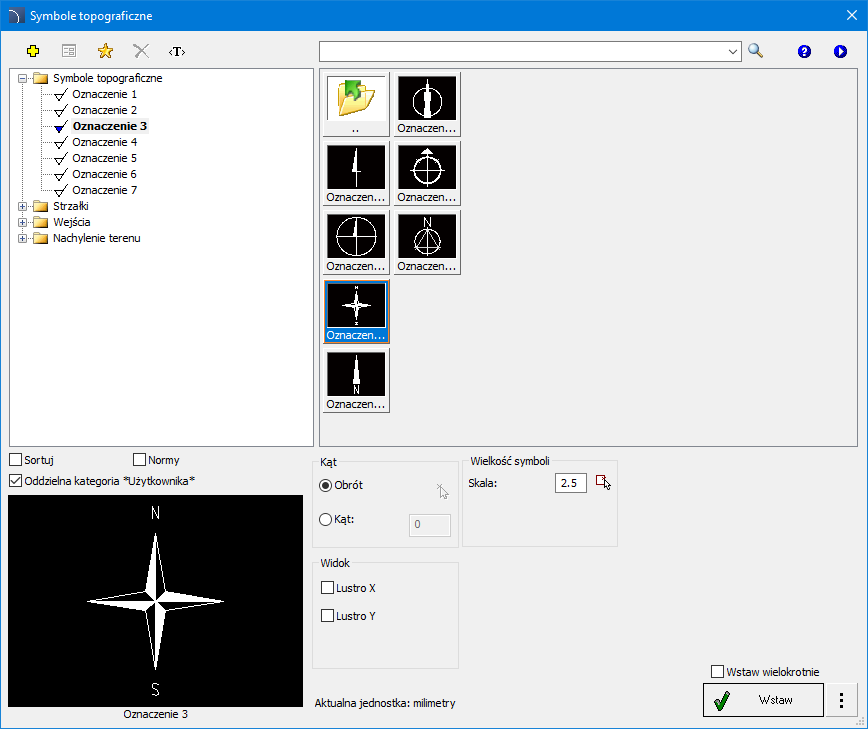Screen dimensions: 868x729
Task: Enable the Sortuj checkbox
Action: pyautogui.click(x=16, y=460)
